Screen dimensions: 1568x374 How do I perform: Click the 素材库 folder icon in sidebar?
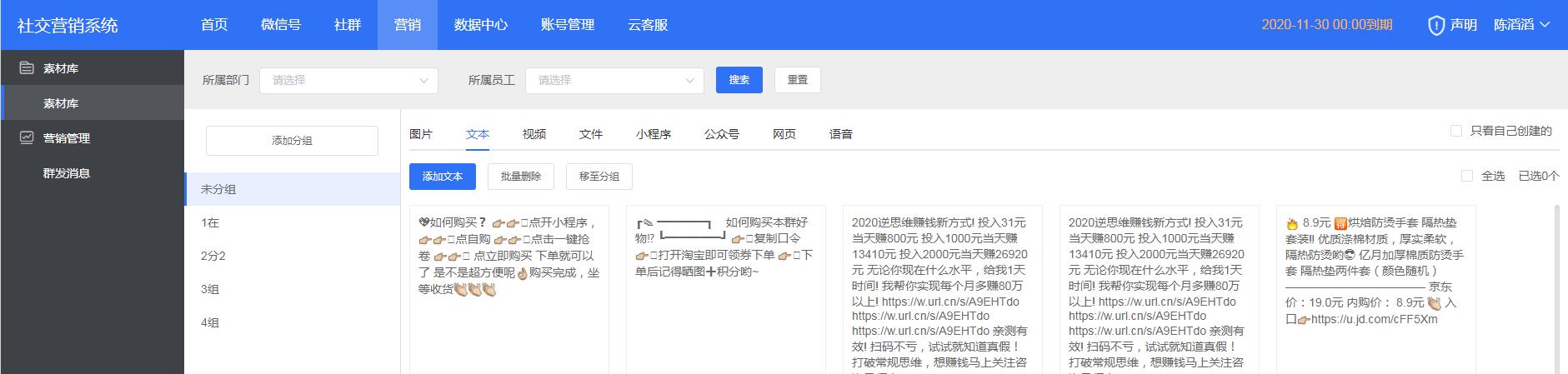pyautogui.click(x=27, y=67)
